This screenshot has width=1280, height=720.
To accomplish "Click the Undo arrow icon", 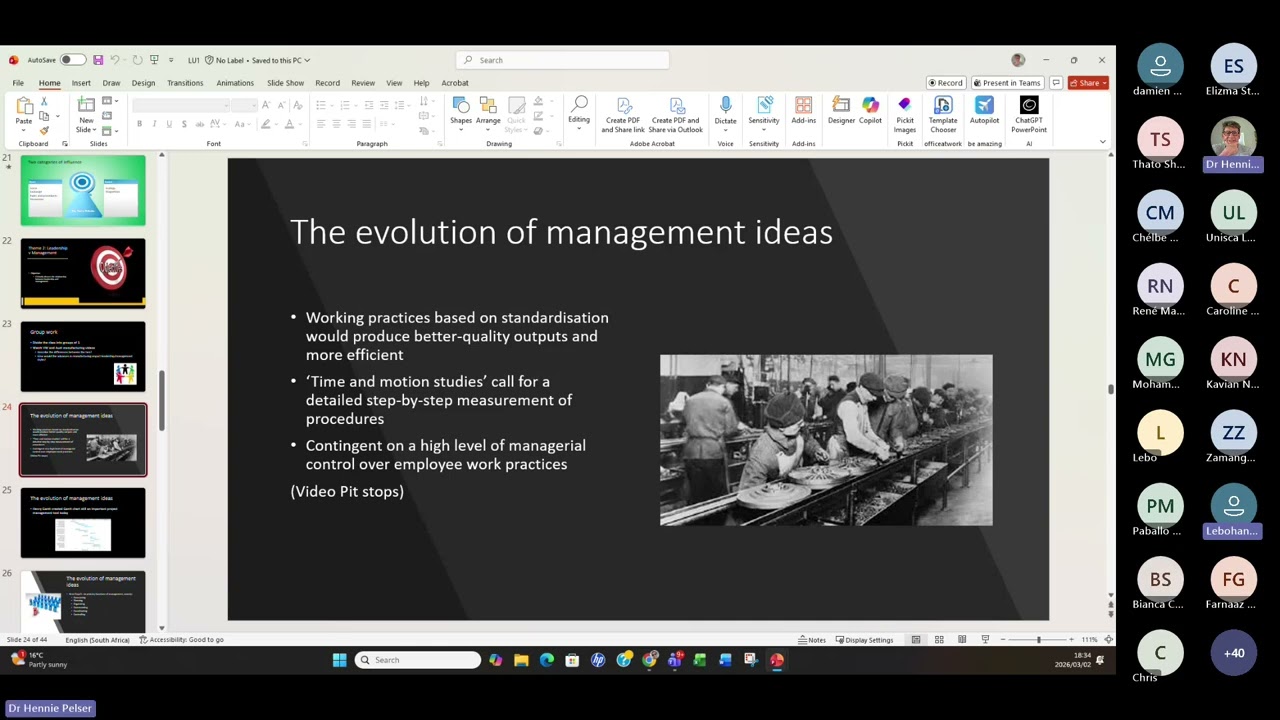I will [115, 60].
